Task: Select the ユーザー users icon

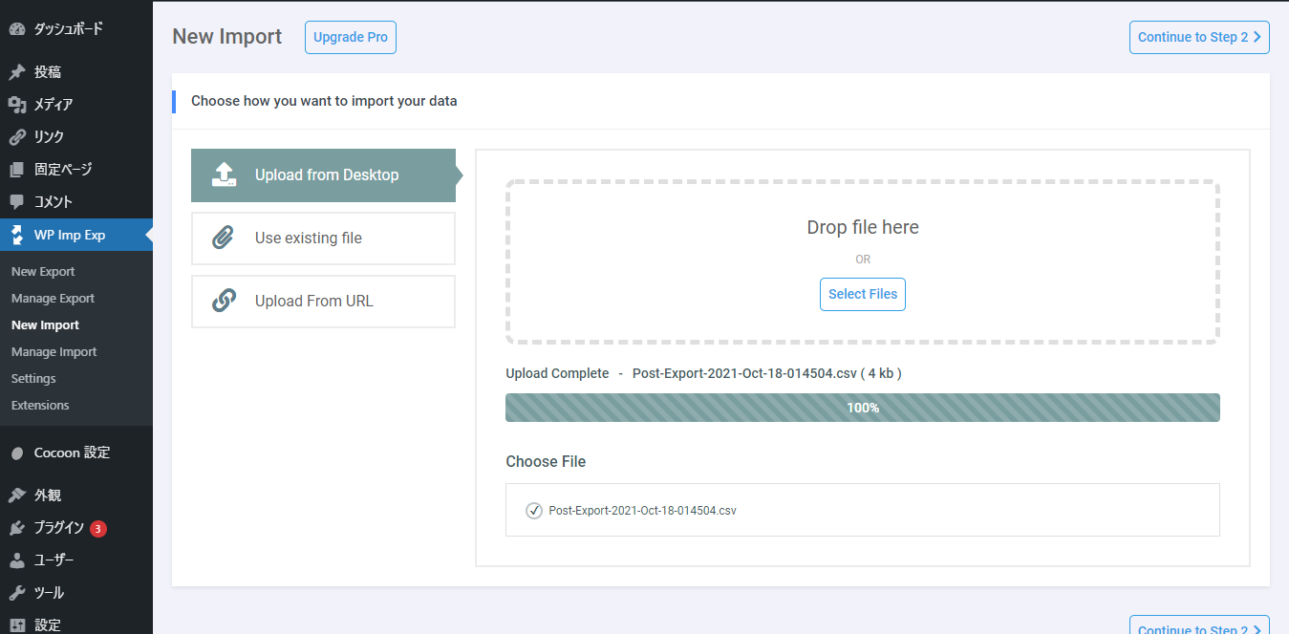Action: pos(16,560)
